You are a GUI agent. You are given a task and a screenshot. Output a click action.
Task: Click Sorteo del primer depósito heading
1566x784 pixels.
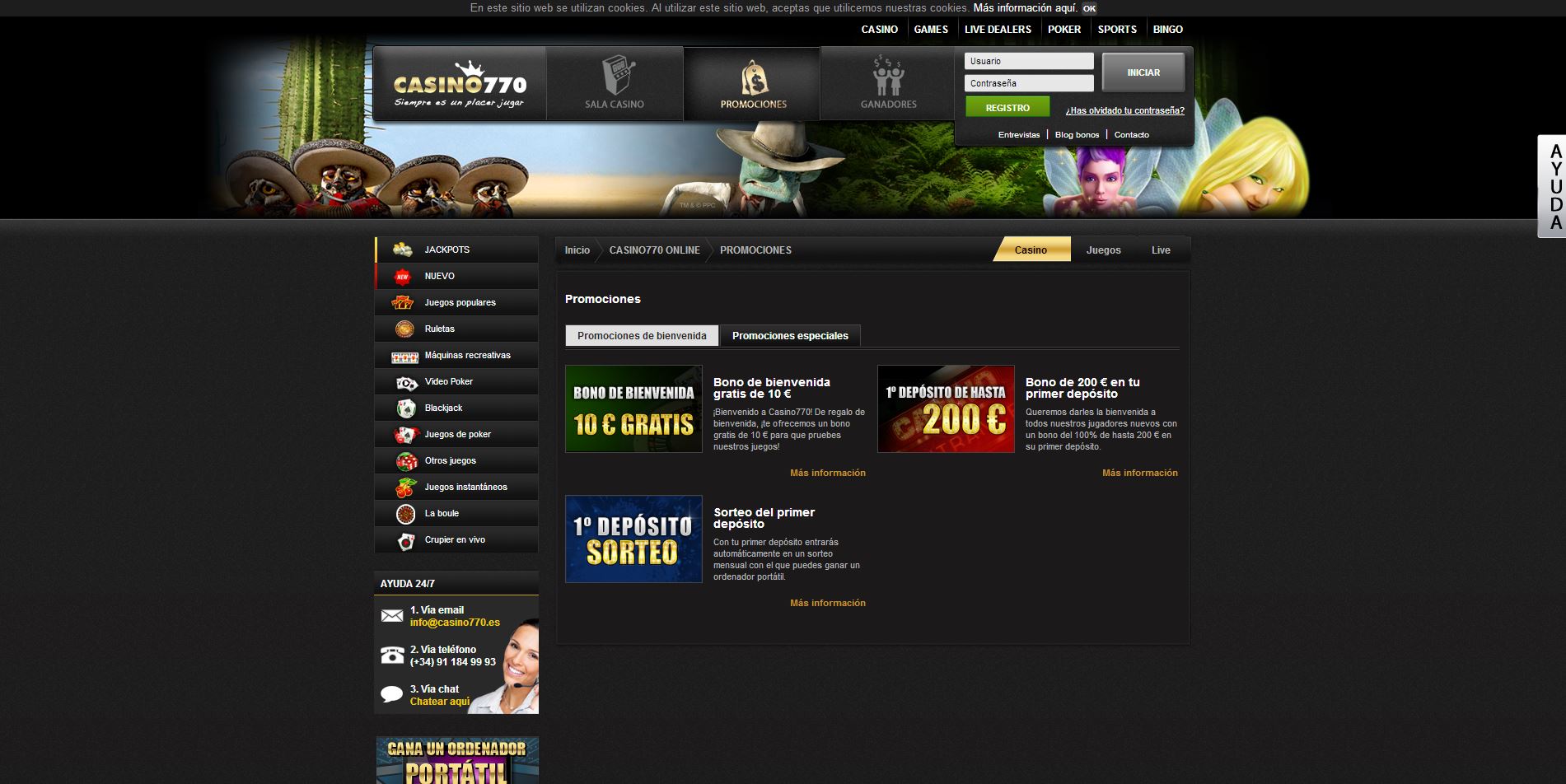point(764,518)
